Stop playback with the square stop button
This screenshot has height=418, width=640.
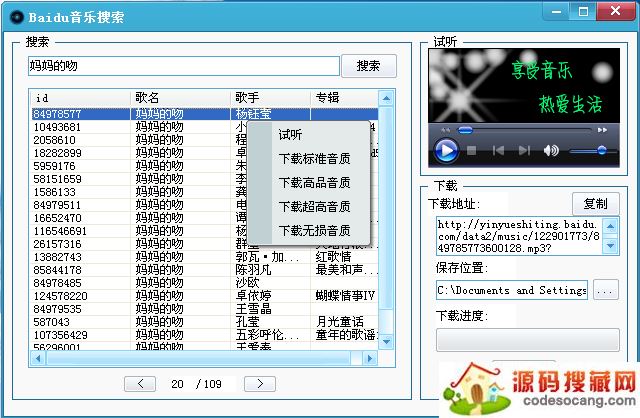(471, 151)
